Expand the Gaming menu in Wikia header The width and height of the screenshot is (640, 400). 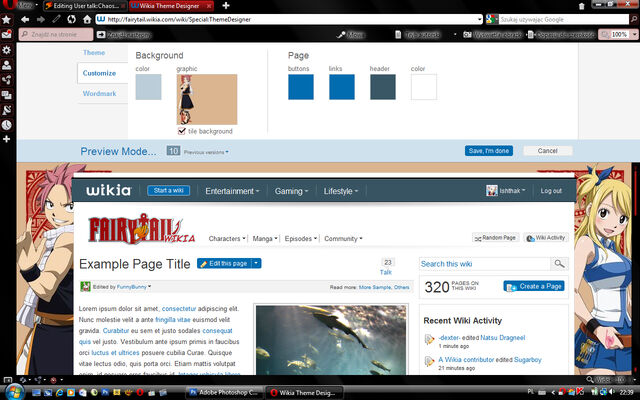(291, 191)
